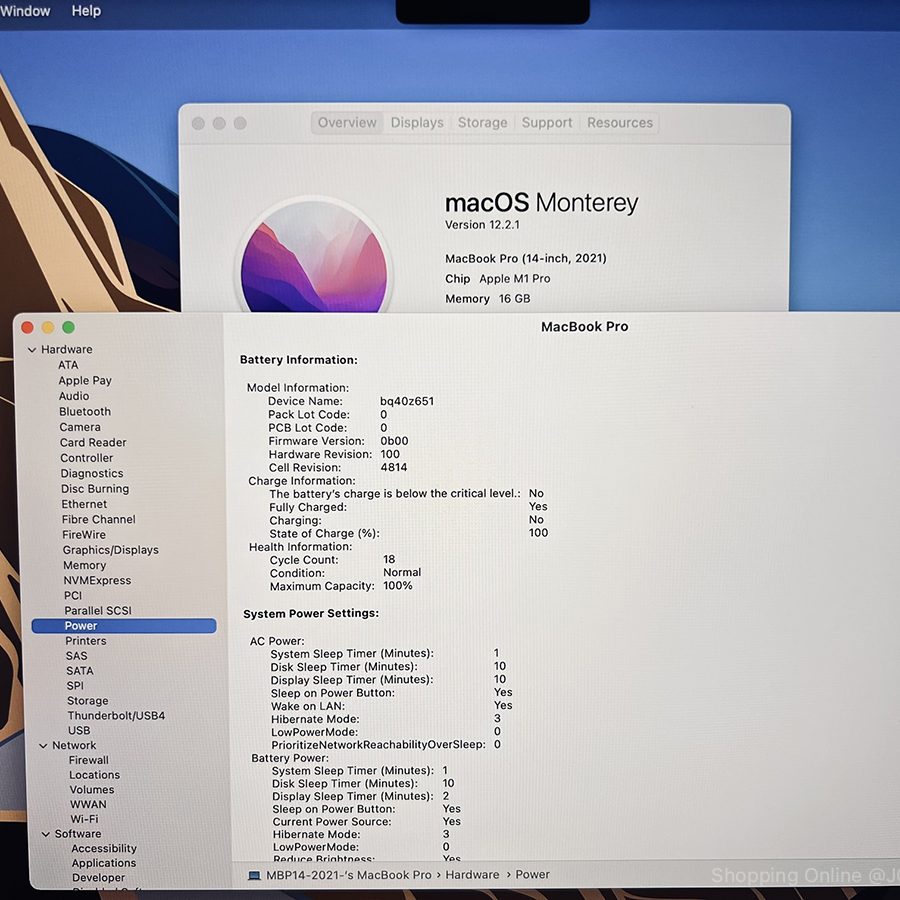900x900 pixels.
Task: Select Wi-Fi under Network
Action: pos(84,819)
